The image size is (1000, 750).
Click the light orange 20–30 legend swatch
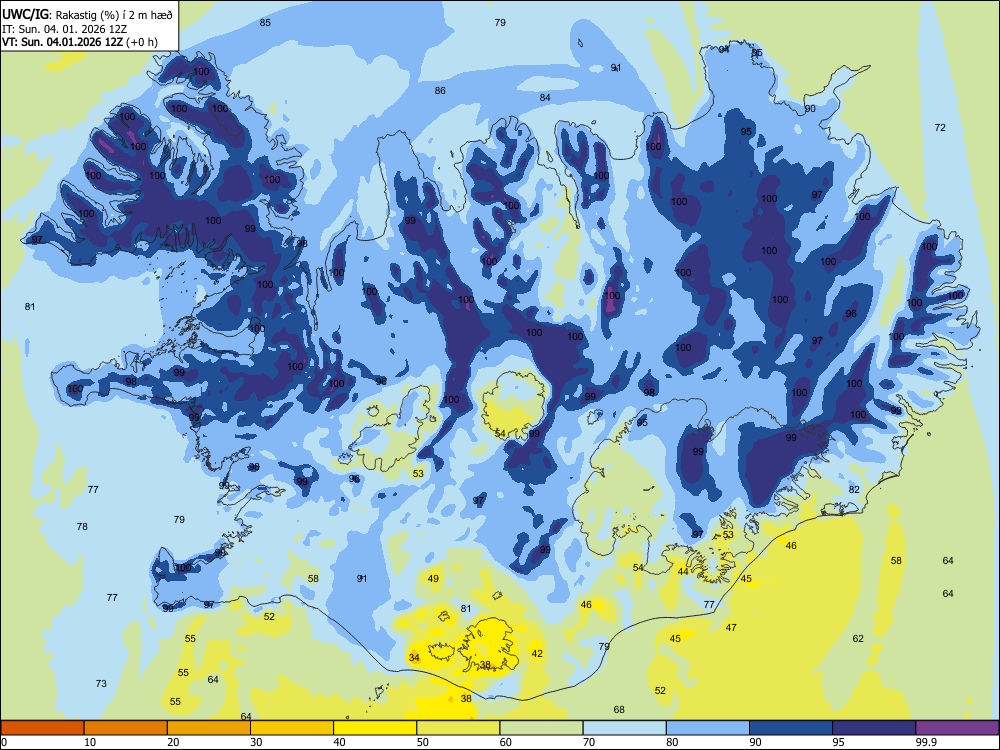pyautogui.click(x=209, y=728)
